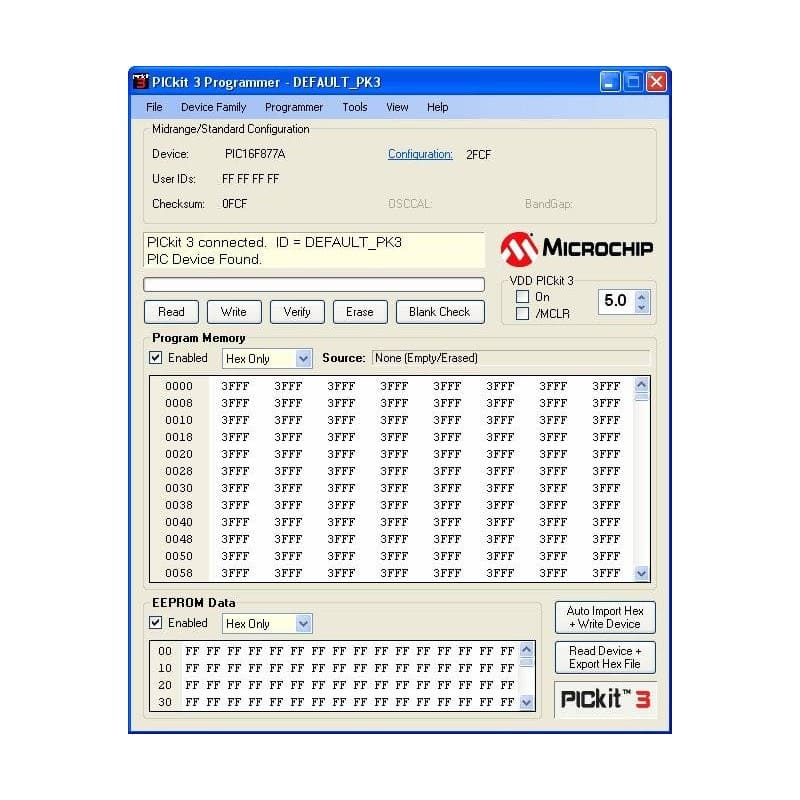The width and height of the screenshot is (800, 800).
Task: Click Read Device + Export Hex File
Action: point(605,657)
